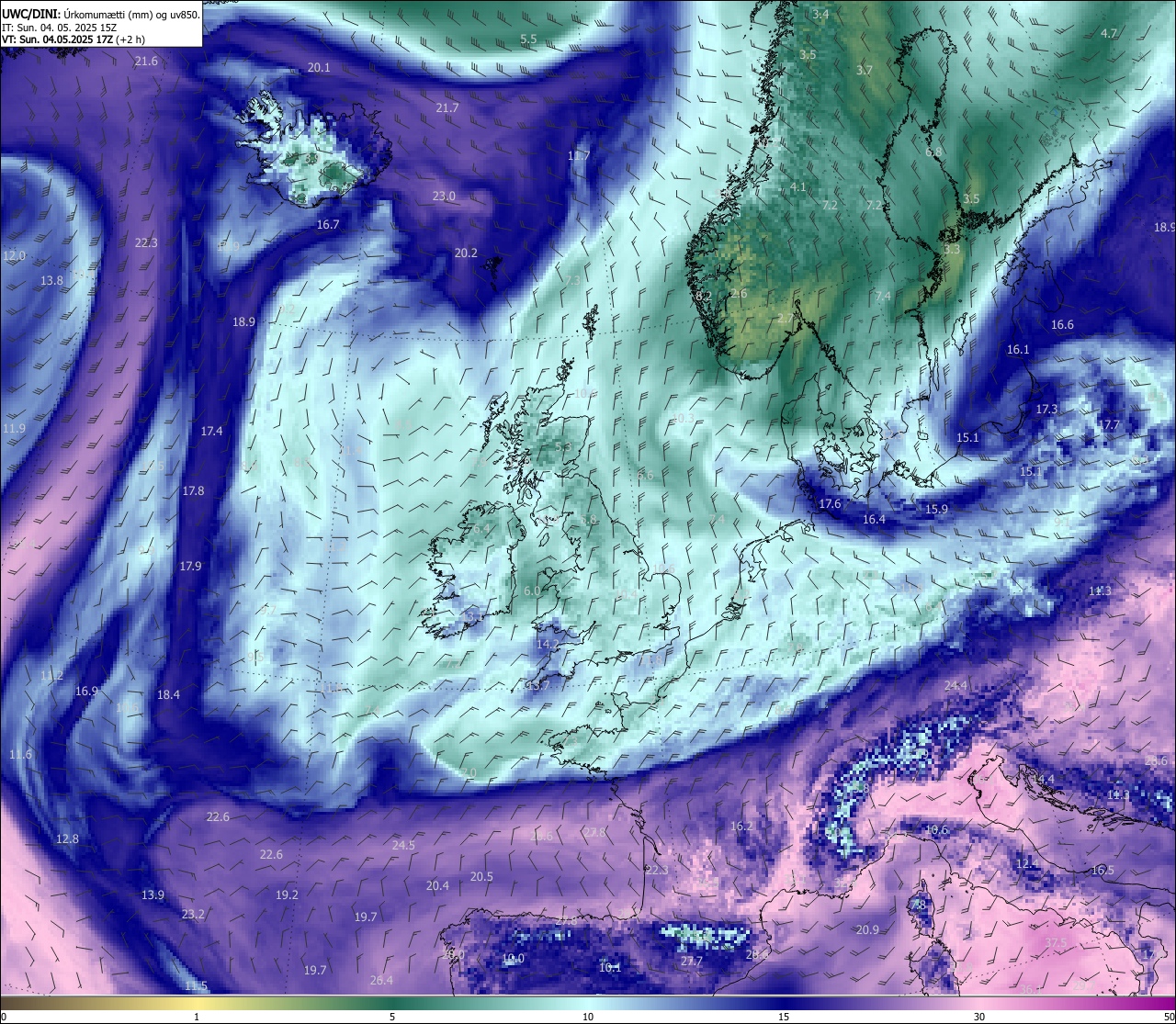Viewport: 1176px width, 1024px height.
Task: Click the 4.7 value near top right
Action: tap(1109, 34)
